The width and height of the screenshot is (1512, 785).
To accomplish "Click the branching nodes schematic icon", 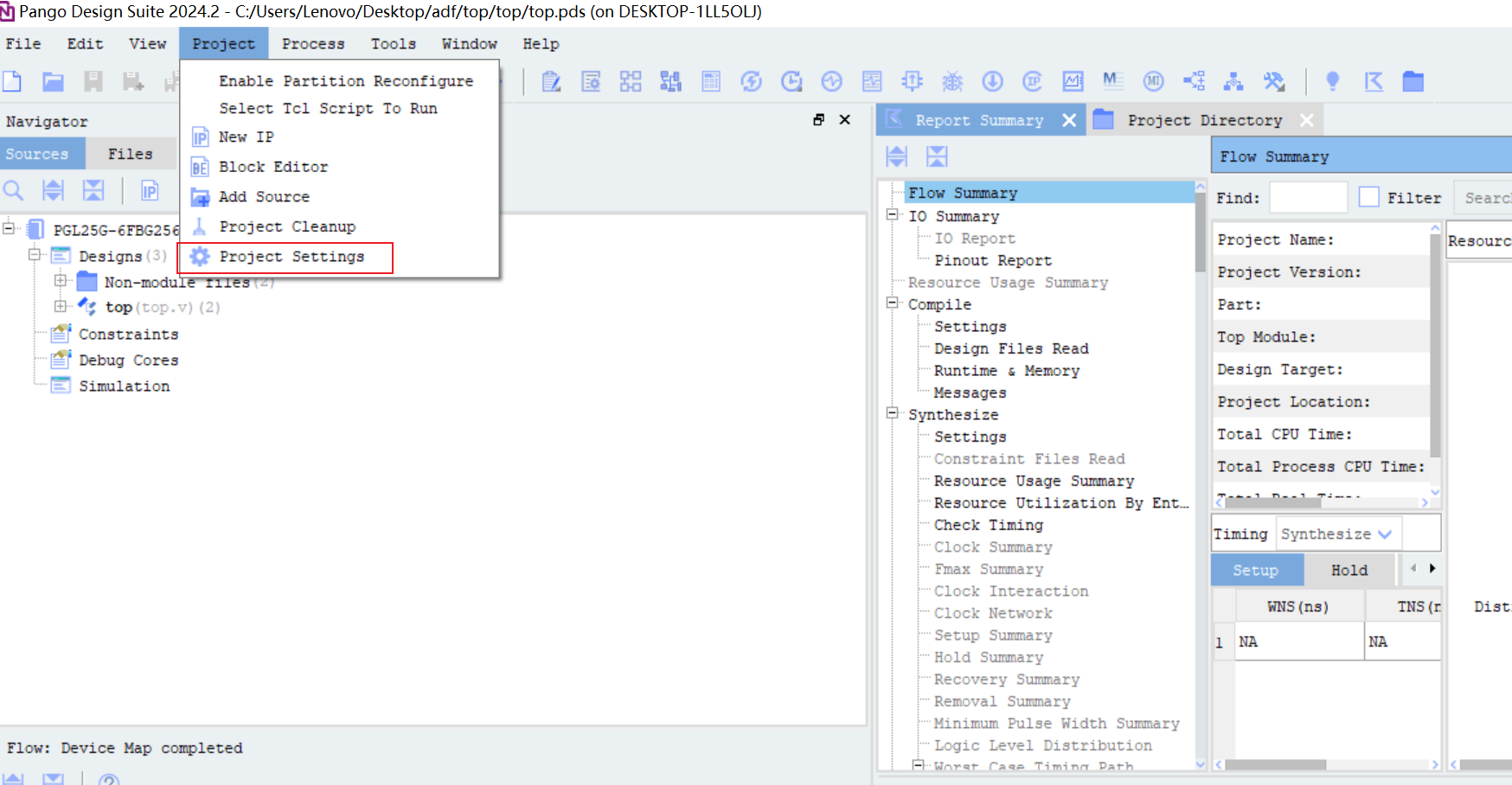I will coord(1194,81).
